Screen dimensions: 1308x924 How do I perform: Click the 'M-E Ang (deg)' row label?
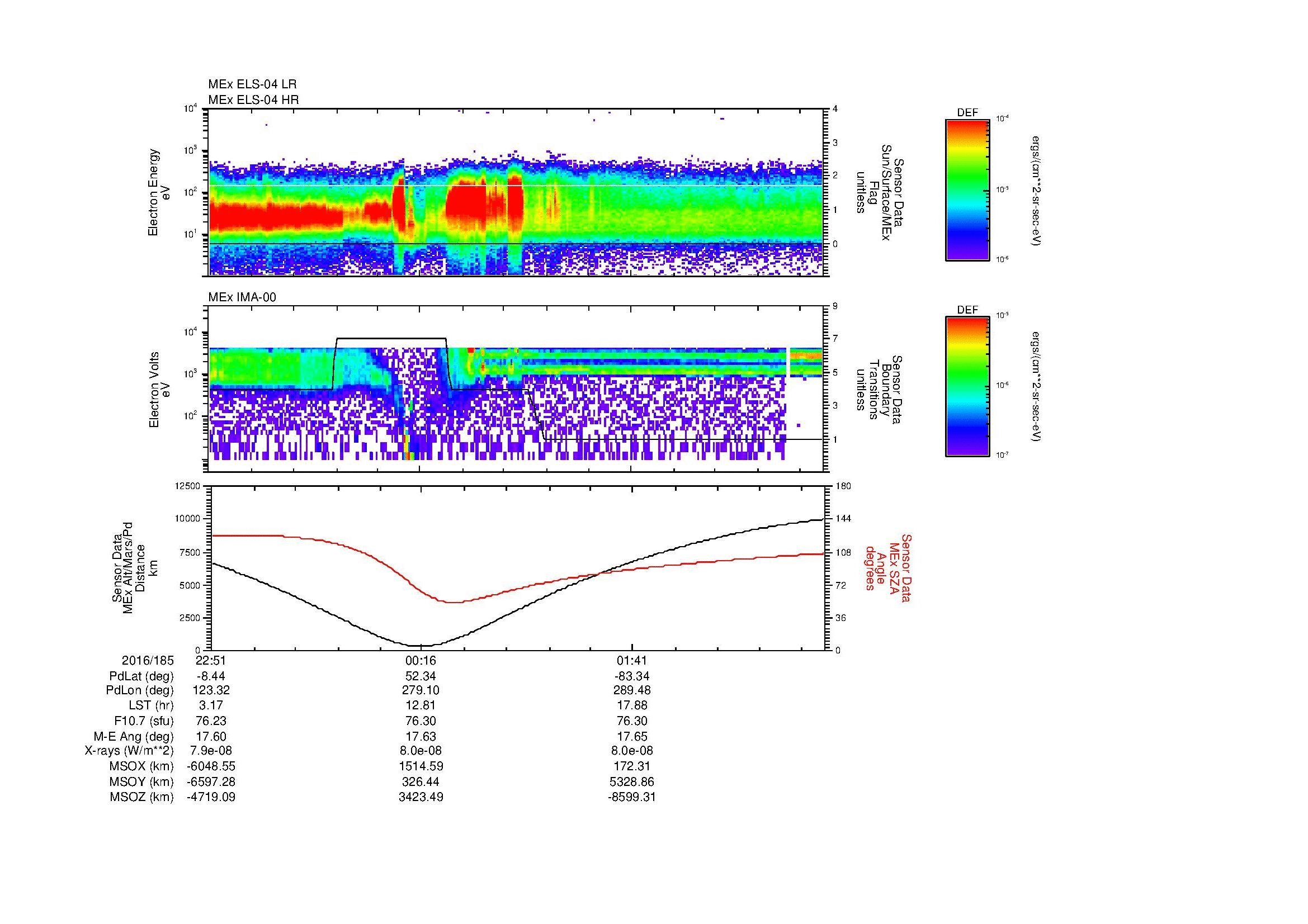(x=134, y=736)
